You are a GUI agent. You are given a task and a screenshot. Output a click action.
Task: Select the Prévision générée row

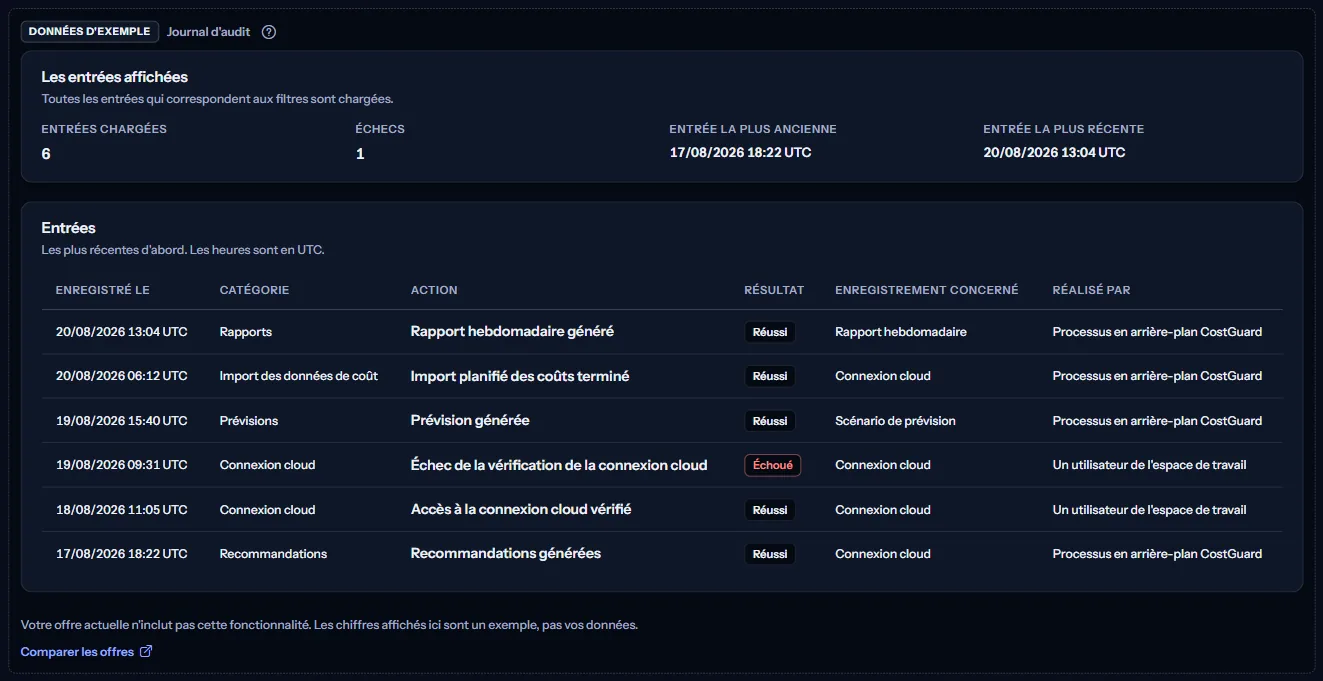662,421
